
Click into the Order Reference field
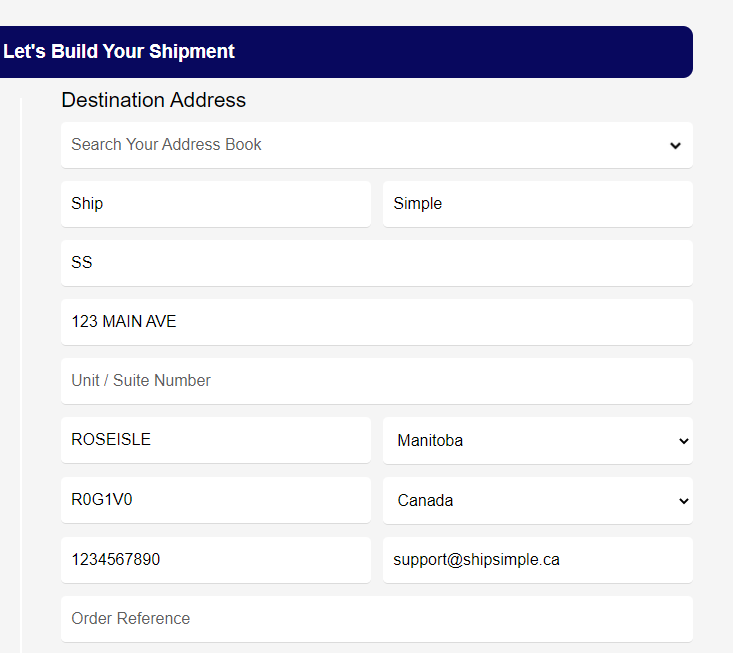(377, 619)
